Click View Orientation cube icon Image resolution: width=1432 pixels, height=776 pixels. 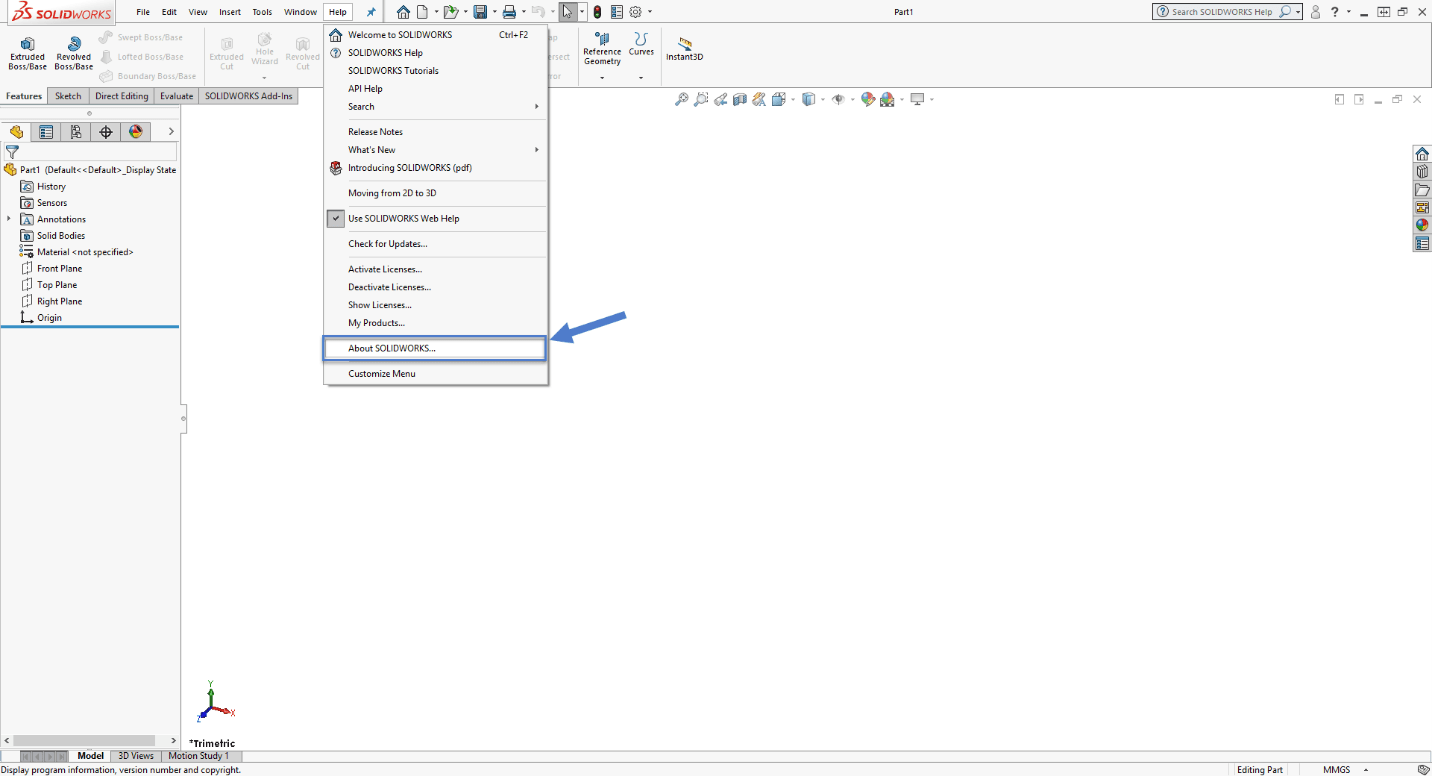[x=780, y=99]
